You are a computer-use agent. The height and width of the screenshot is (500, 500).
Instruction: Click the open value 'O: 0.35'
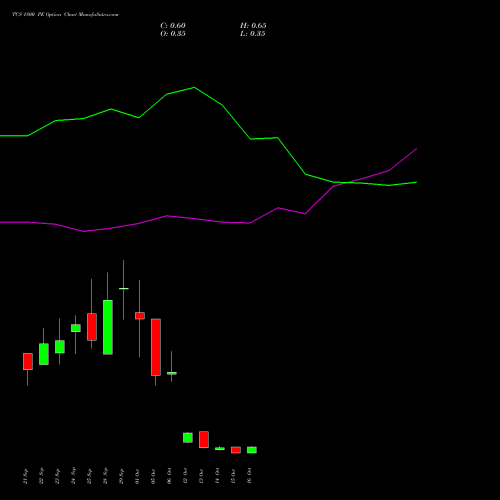tap(173, 34)
